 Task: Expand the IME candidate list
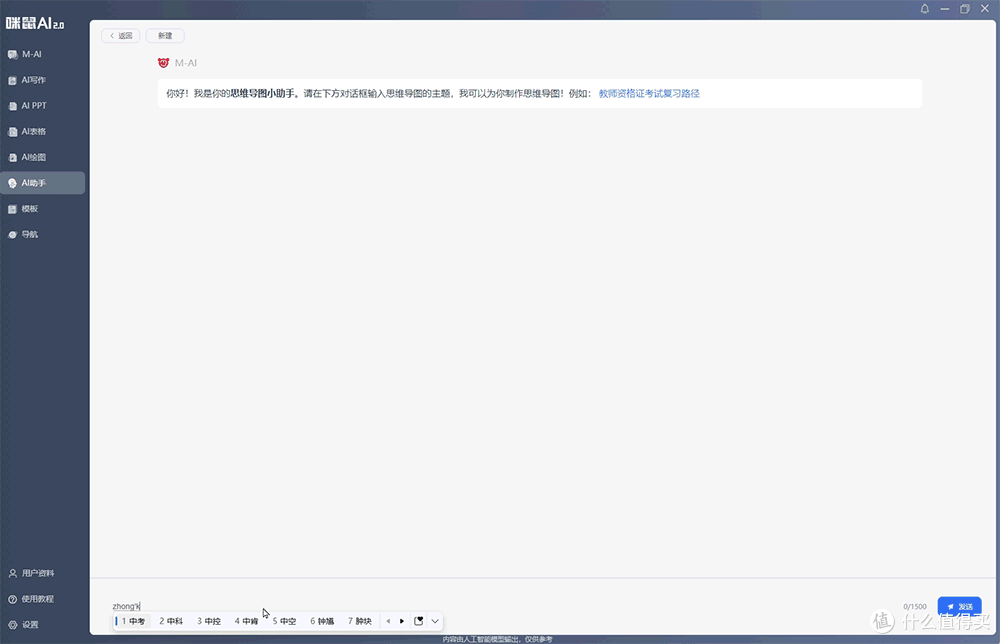435,621
